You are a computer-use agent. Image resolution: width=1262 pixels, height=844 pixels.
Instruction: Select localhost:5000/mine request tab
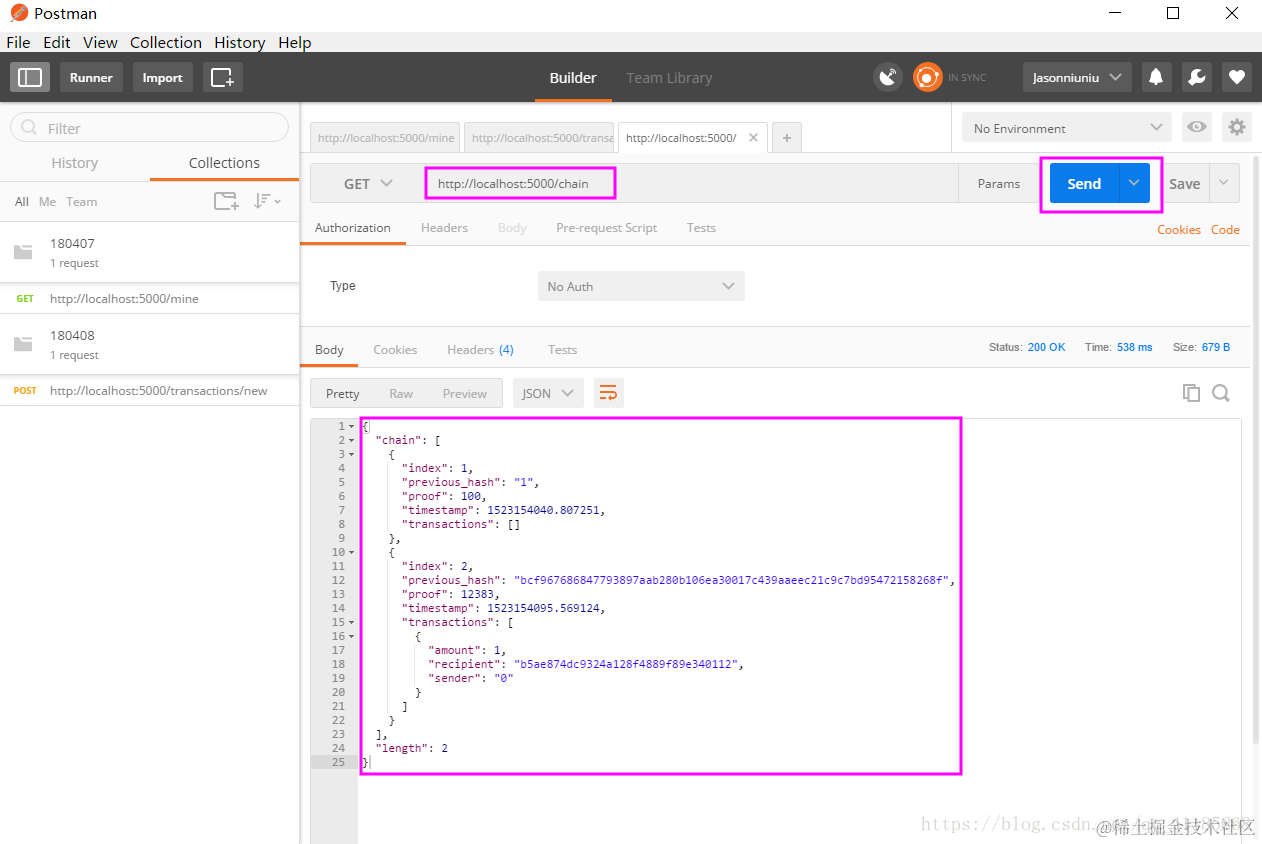pyautogui.click(x=385, y=138)
